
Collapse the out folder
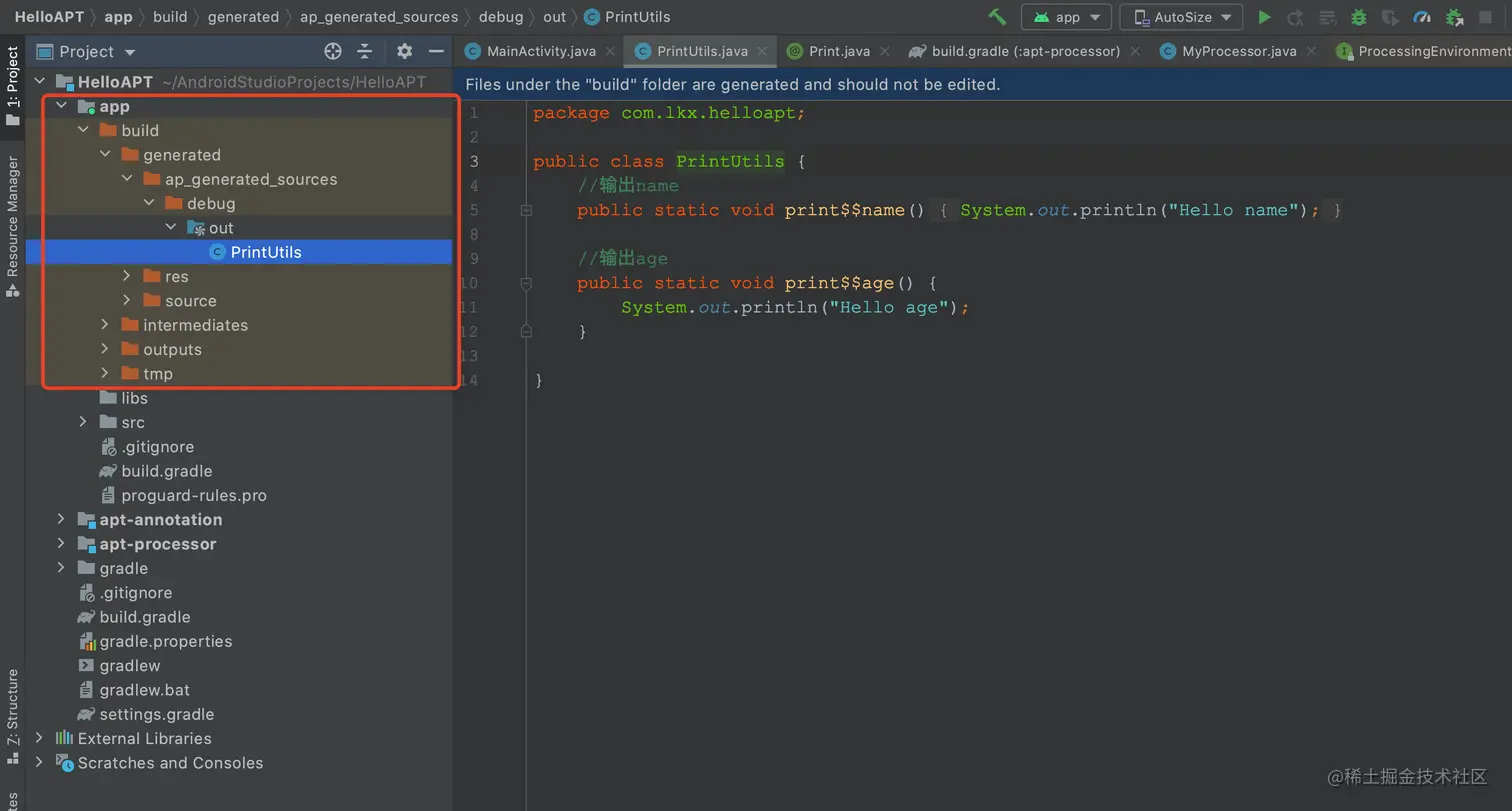click(171, 228)
